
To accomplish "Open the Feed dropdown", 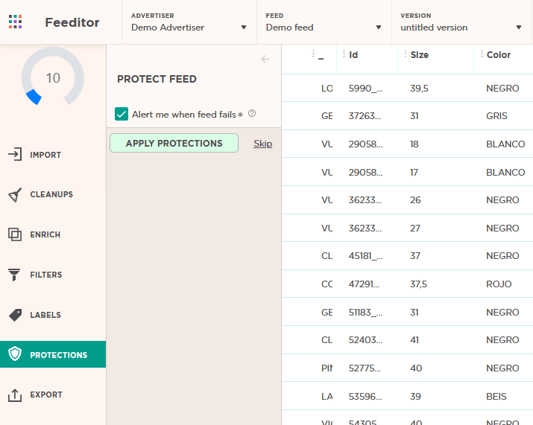I will 324,22.
